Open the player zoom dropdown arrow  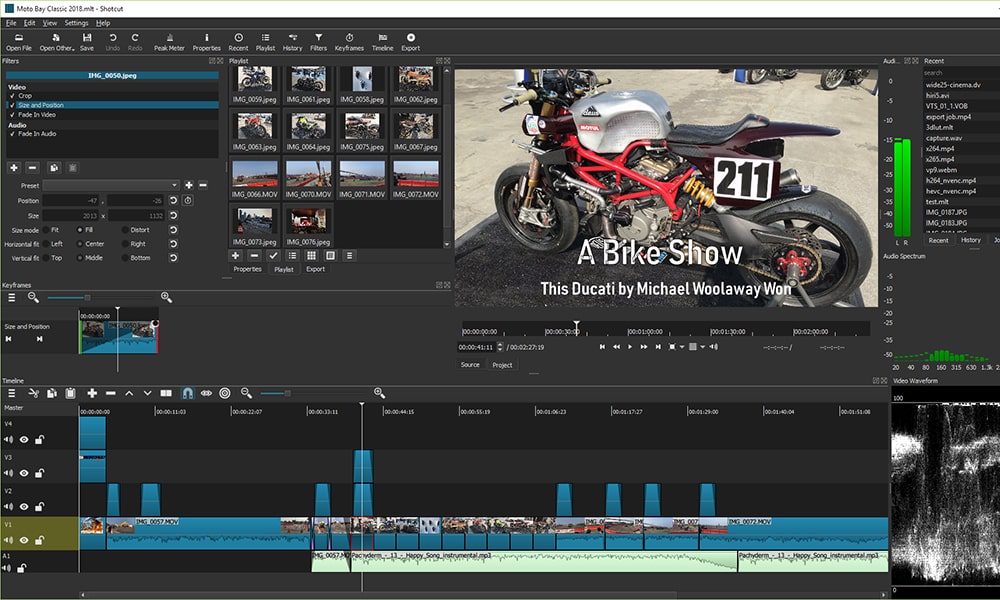pyautogui.click(x=682, y=347)
